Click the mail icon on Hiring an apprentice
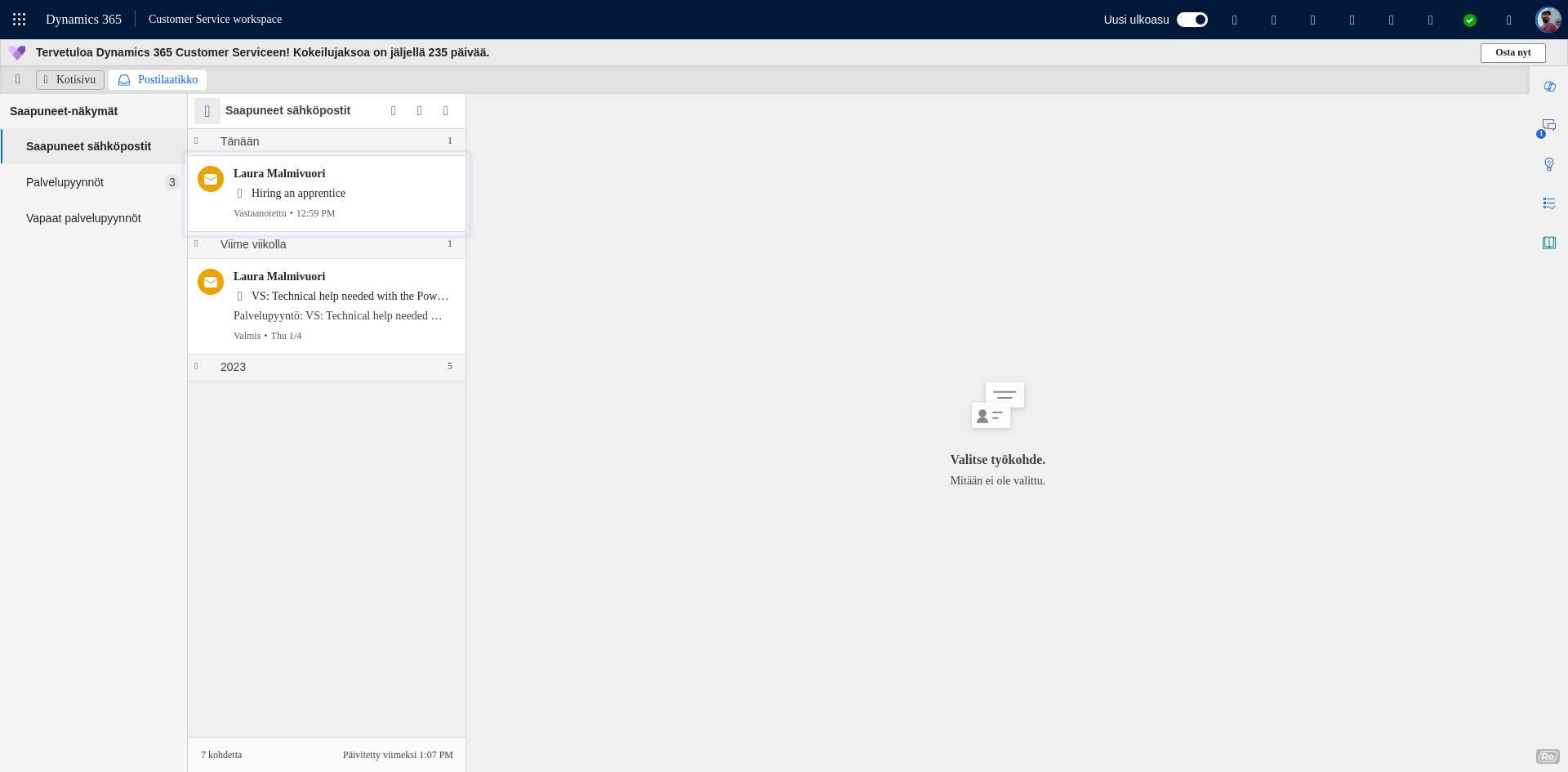 pyautogui.click(x=211, y=179)
